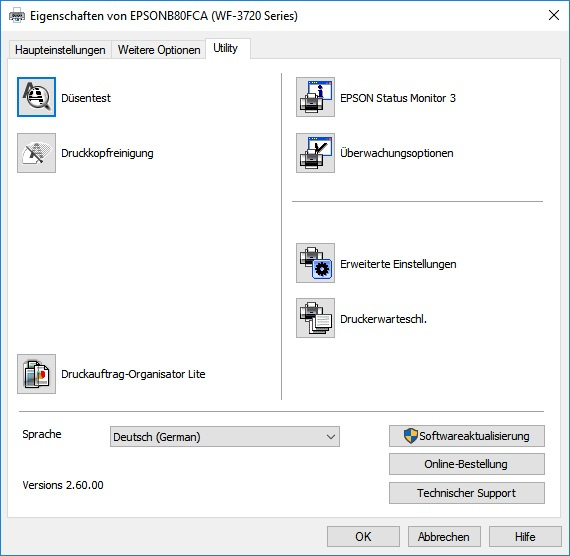Click 'Druckauftrag-Organisator Lite' label text
Image resolution: width=570 pixels, height=556 pixels.
click(133, 374)
